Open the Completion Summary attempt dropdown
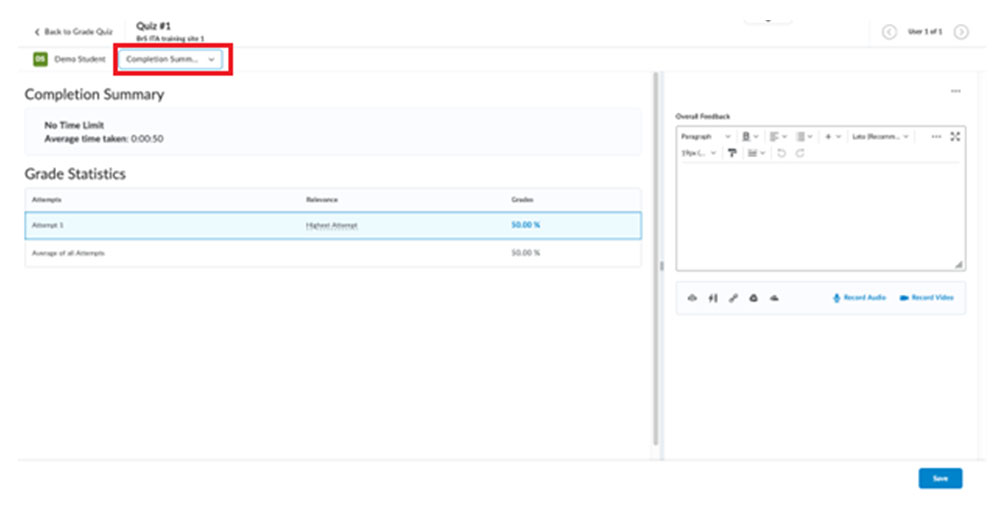Screen dimensions: 1005x511 pos(170,59)
